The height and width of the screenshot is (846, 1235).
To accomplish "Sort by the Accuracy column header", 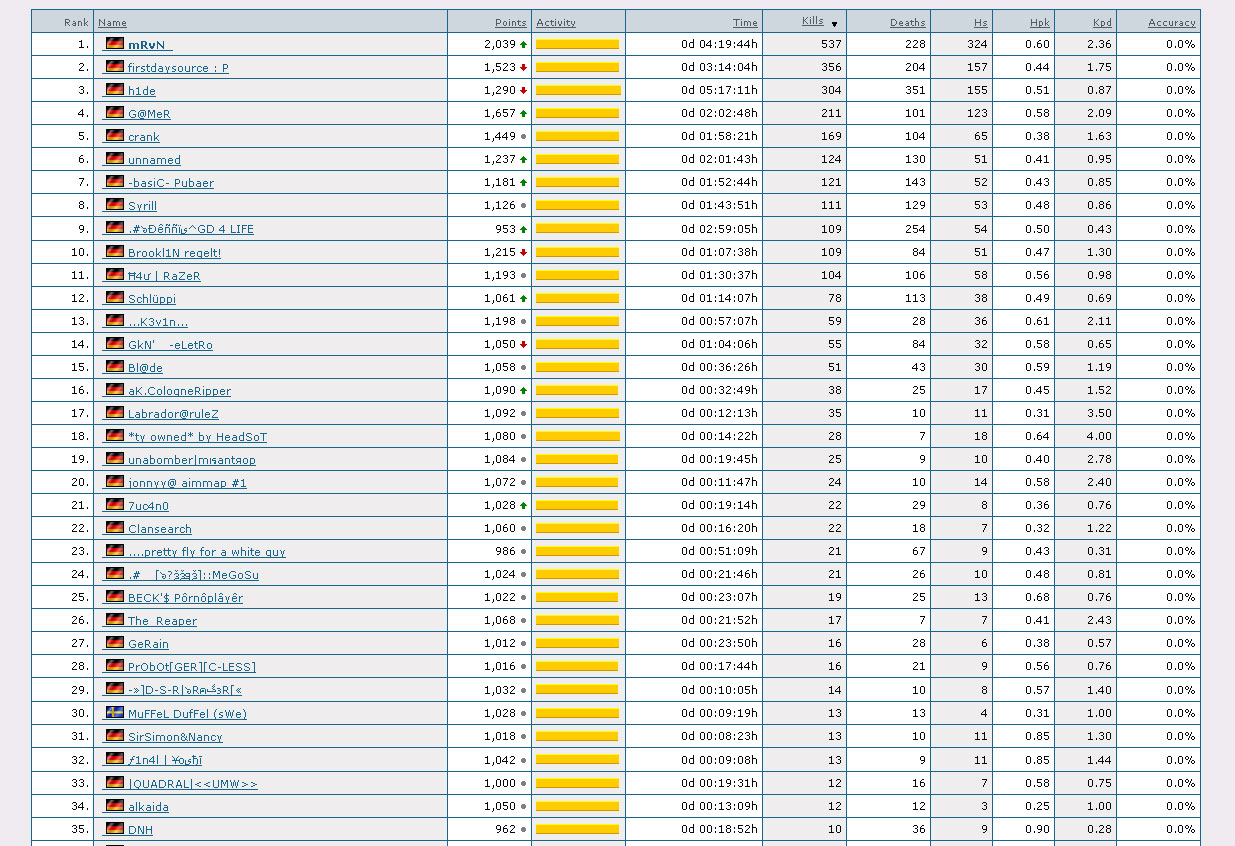I will [x=1171, y=22].
